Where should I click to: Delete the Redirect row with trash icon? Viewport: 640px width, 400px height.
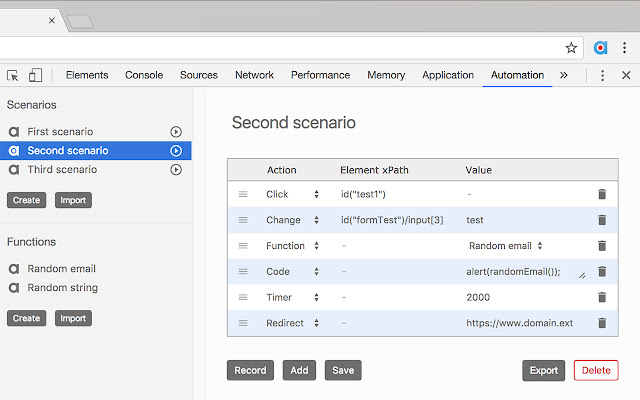tap(602, 323)
